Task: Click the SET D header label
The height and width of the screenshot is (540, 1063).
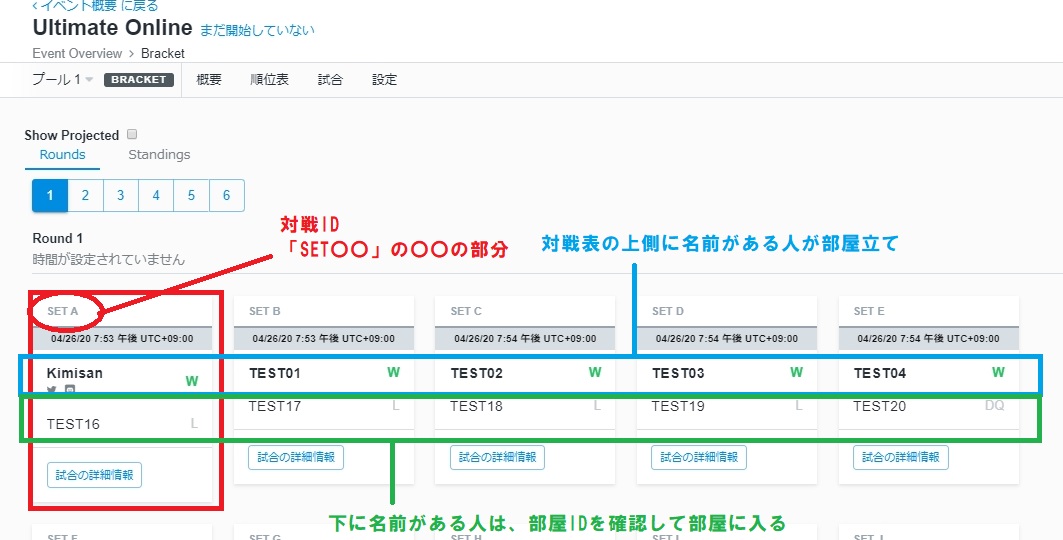Action: pos(668,311)
